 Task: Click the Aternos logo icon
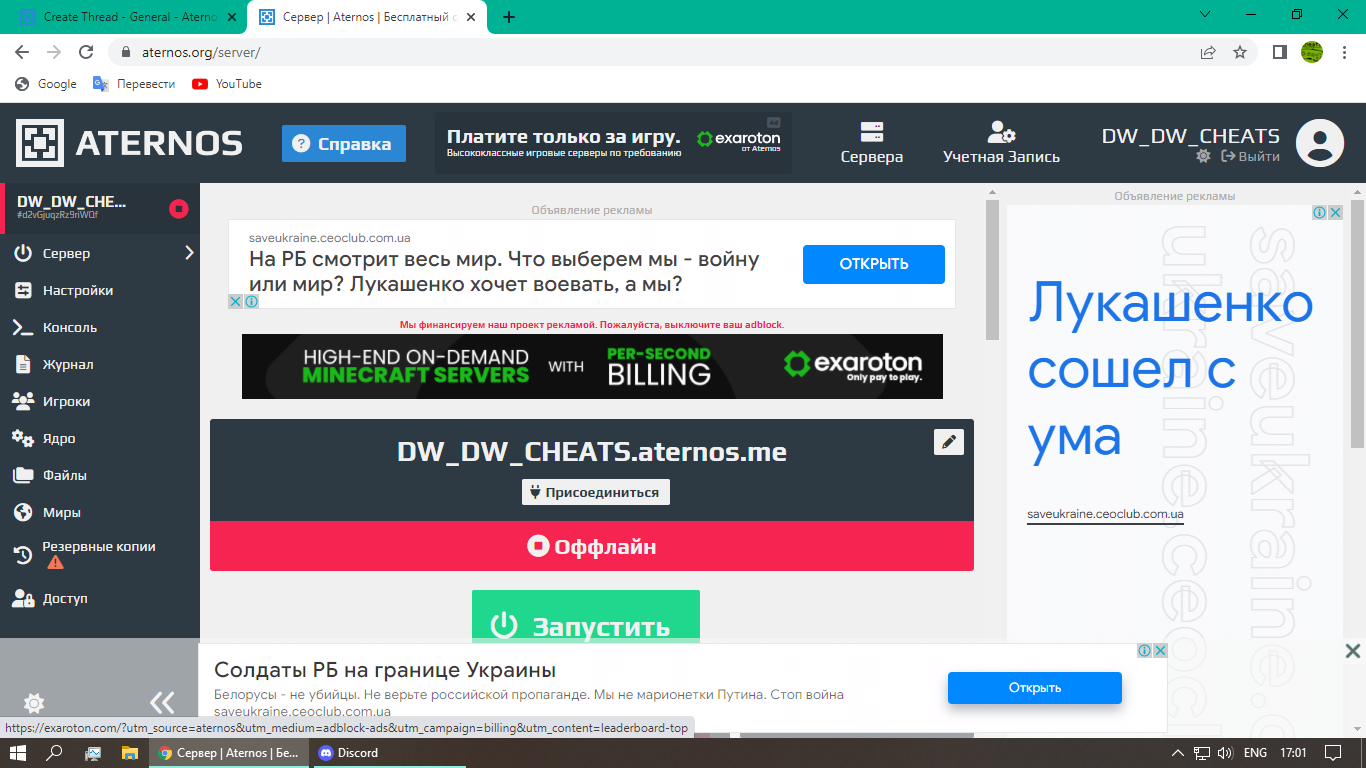point(40,143)
